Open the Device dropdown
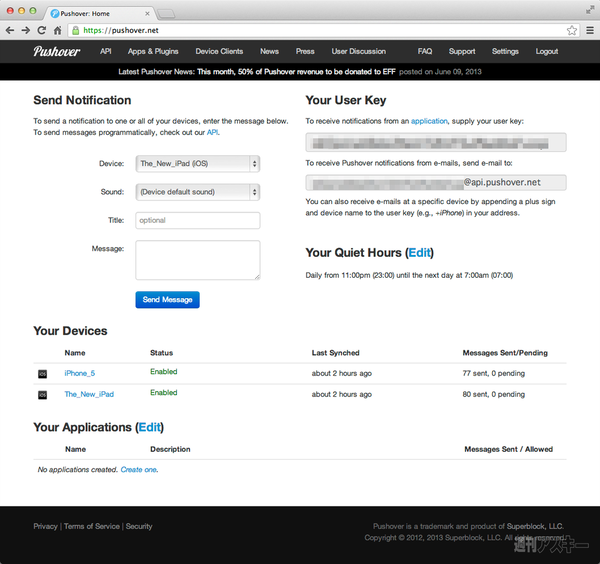 [198, 164]
